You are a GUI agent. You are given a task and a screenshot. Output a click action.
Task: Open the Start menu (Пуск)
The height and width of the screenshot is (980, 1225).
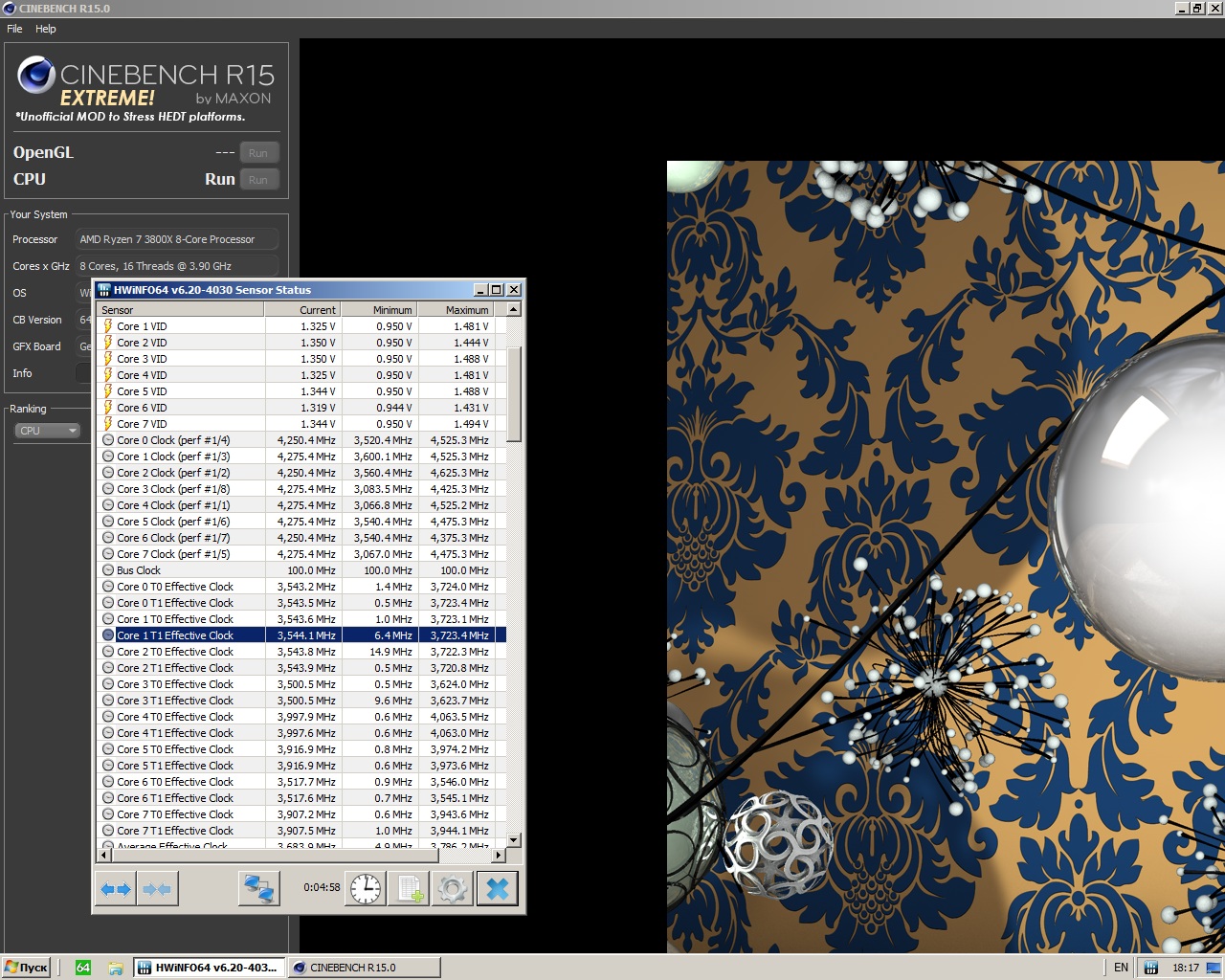point(27,968)
